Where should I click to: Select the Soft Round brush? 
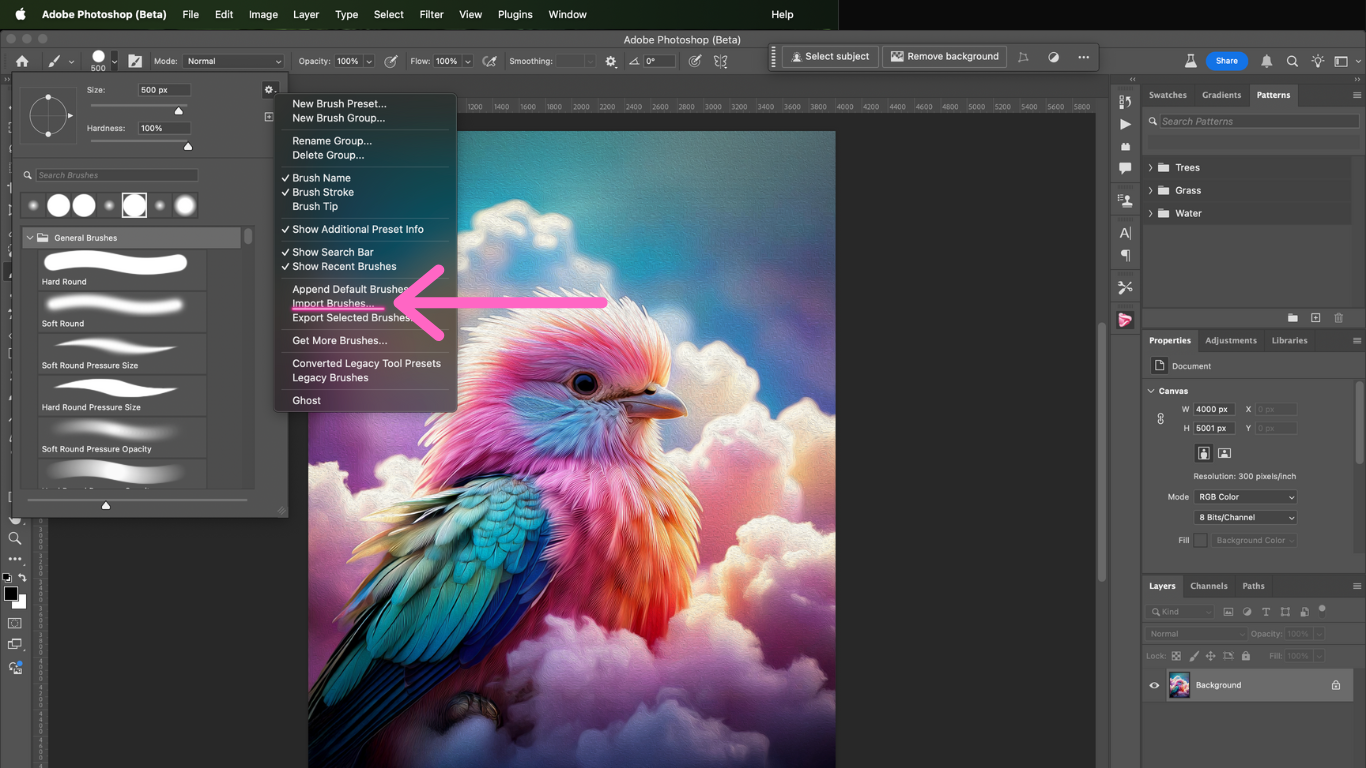click(x=123, y=312)
